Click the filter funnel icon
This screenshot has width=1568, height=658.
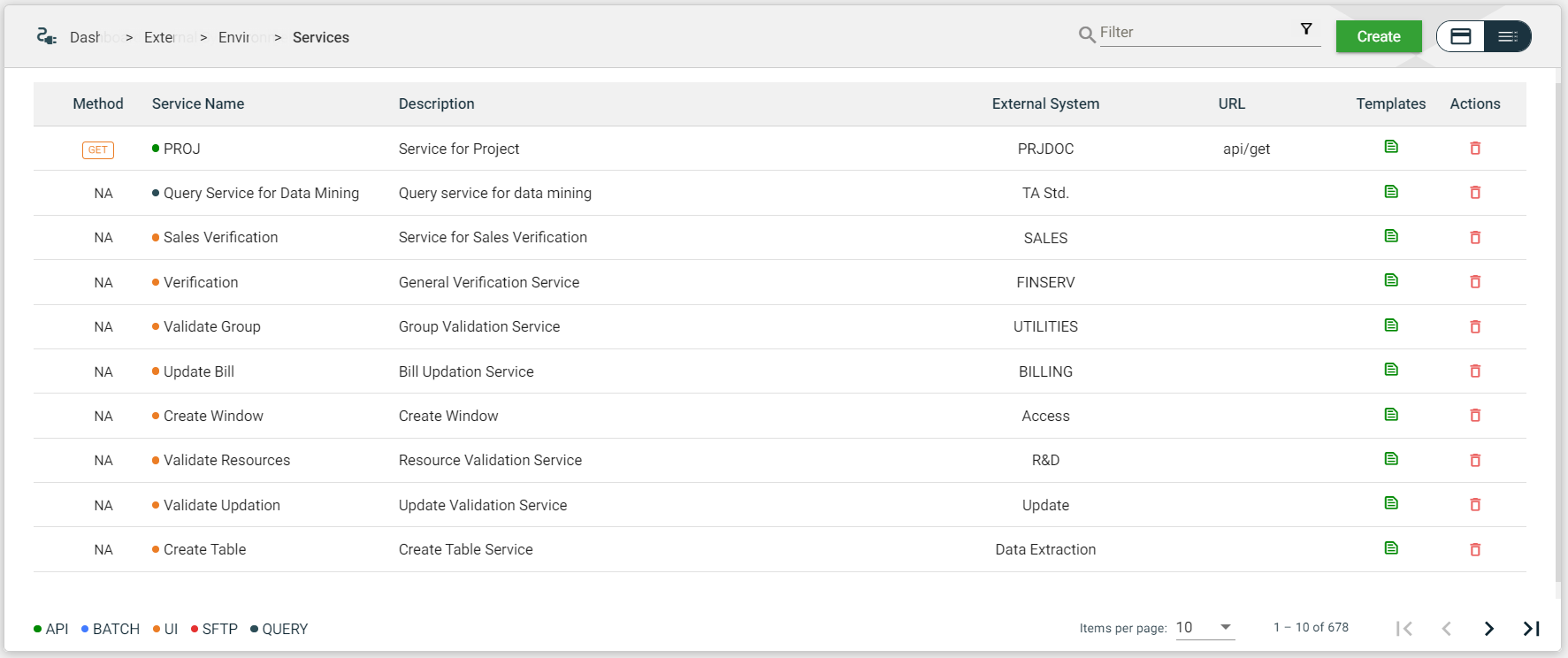point(1305,29)
